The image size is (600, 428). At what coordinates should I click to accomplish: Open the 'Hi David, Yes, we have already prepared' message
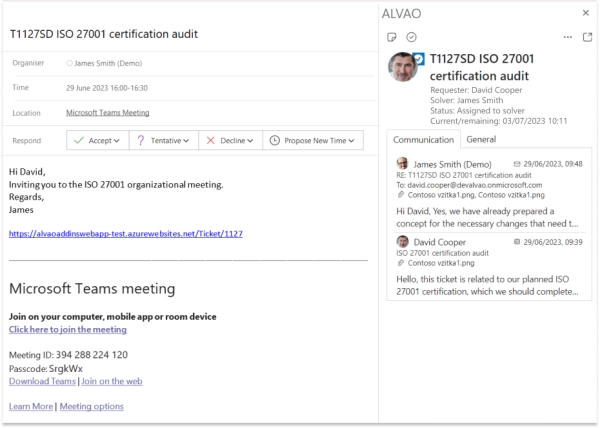click(487, 217)
